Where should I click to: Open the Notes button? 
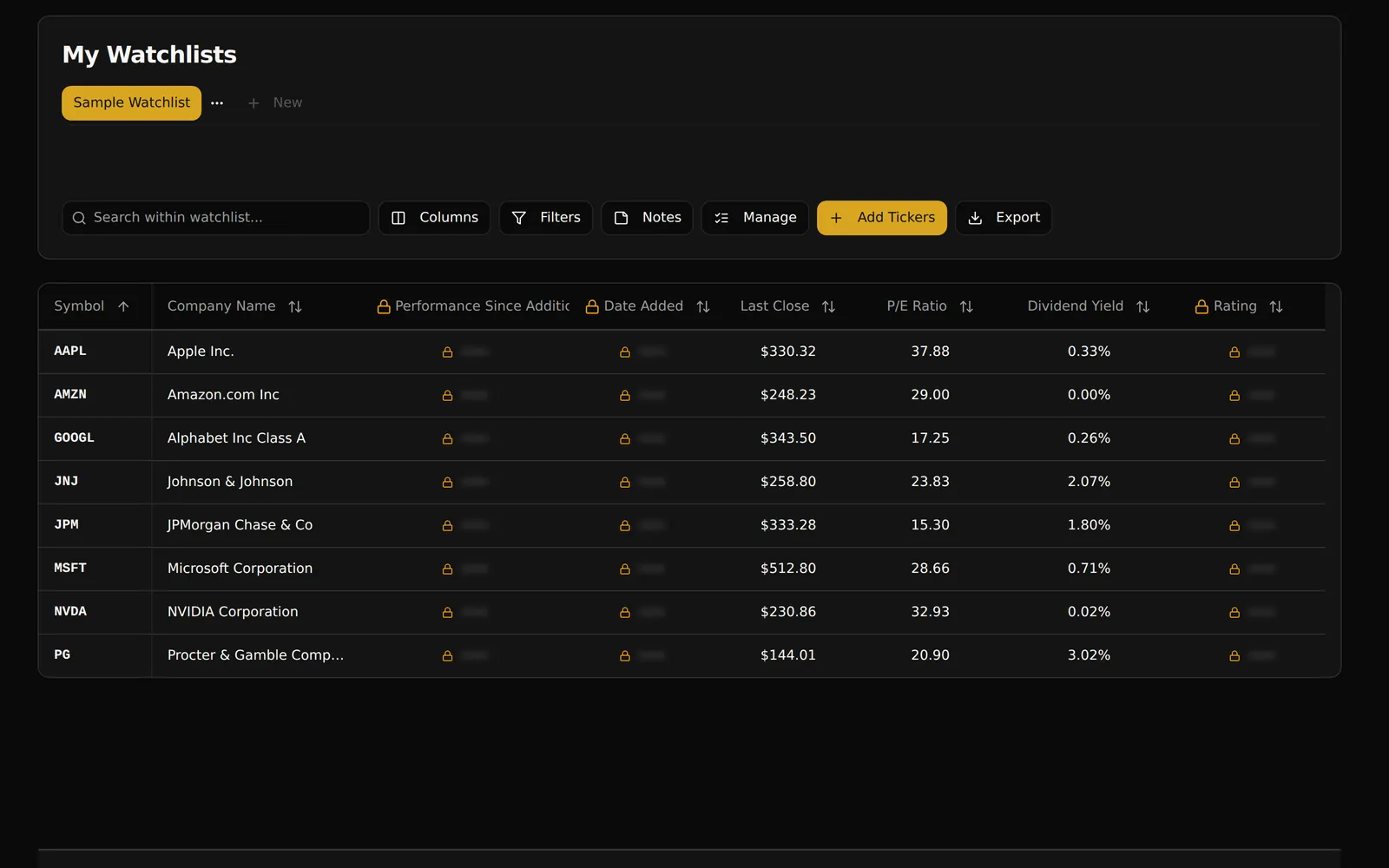(x=647, y=218)
